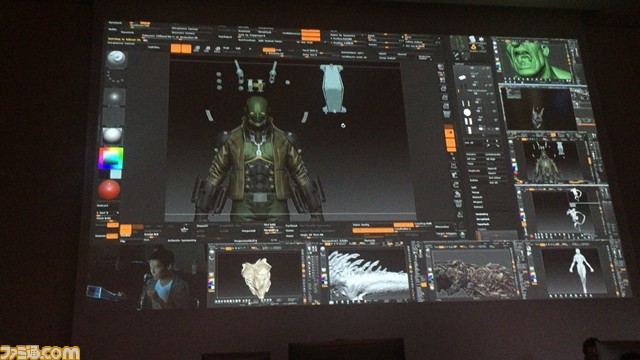Open the swirl brush thumbnail selector

click(116, 59)
